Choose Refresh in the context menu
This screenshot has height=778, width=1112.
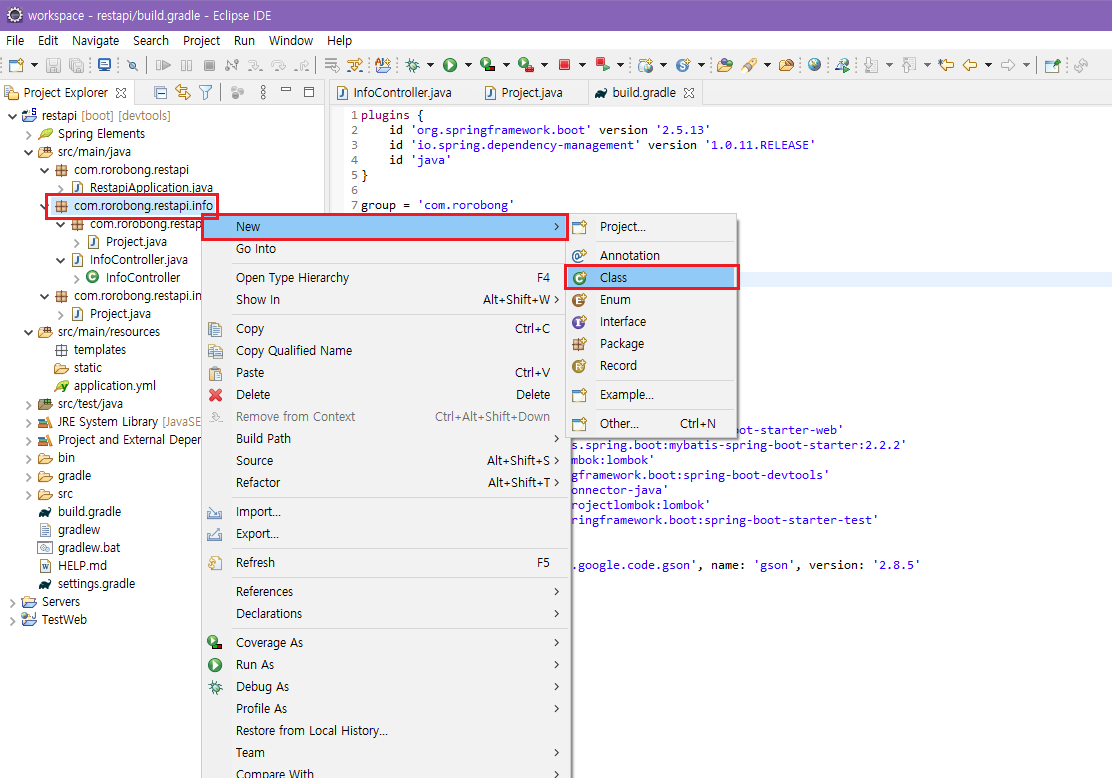click(386, 562)
